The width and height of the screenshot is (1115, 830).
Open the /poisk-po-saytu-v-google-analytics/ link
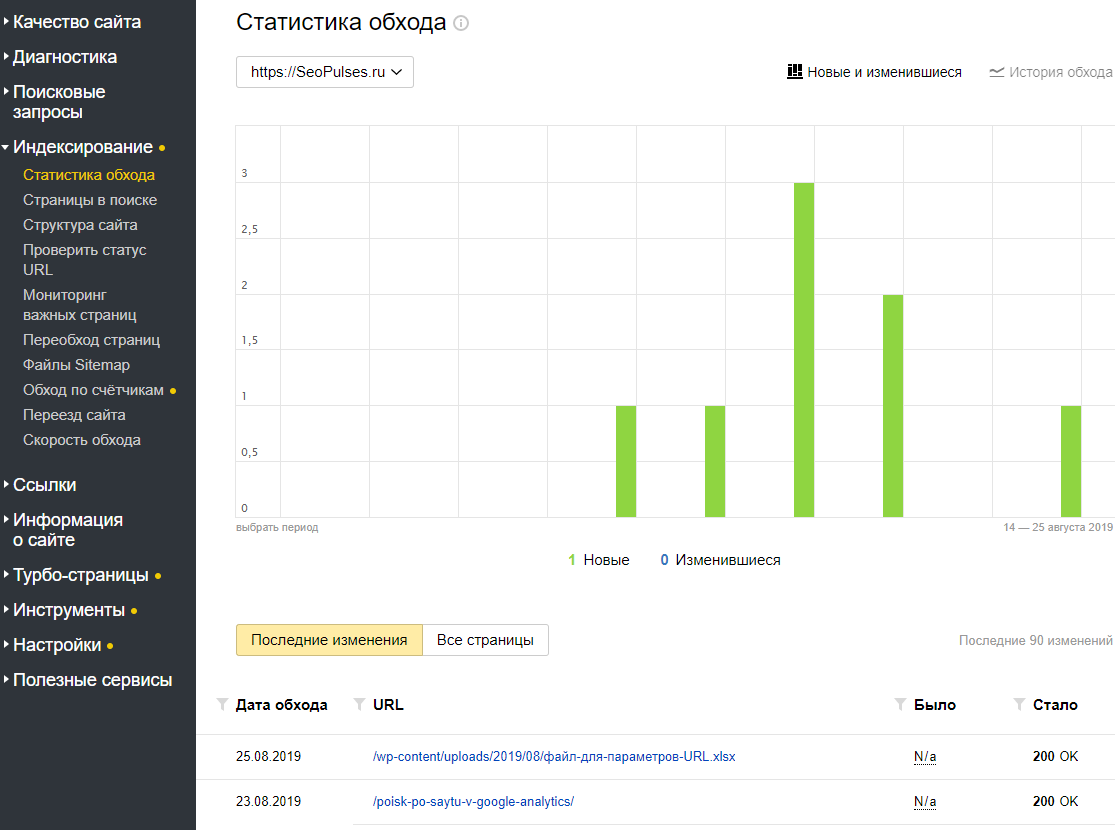point(474,802)
